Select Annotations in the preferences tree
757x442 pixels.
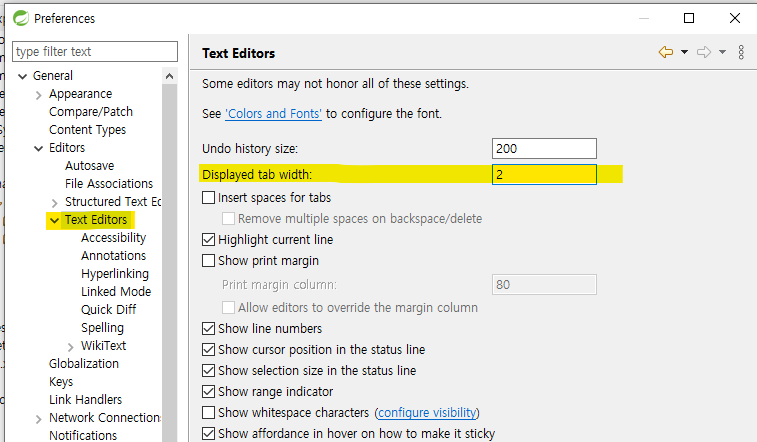[x=113, y=255]
